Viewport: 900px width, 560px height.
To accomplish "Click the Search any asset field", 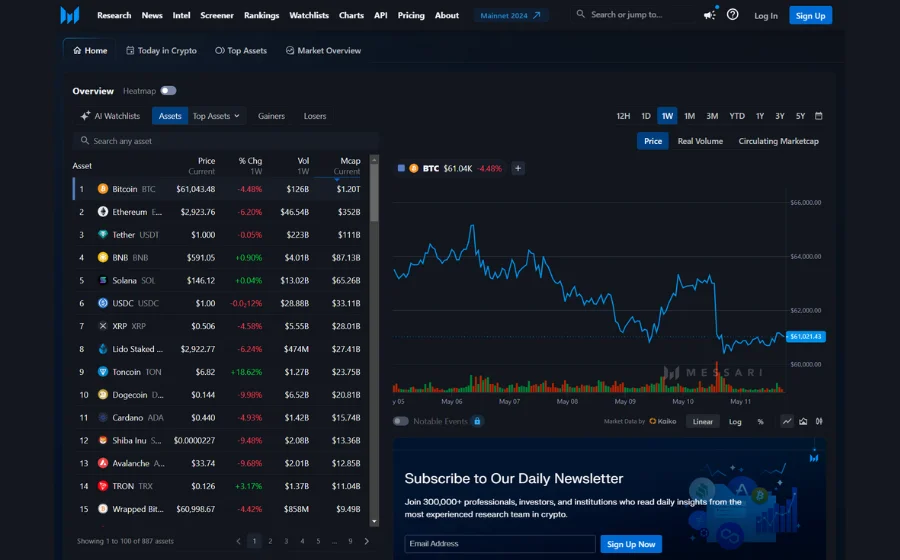I will click(x=225, y=141).
